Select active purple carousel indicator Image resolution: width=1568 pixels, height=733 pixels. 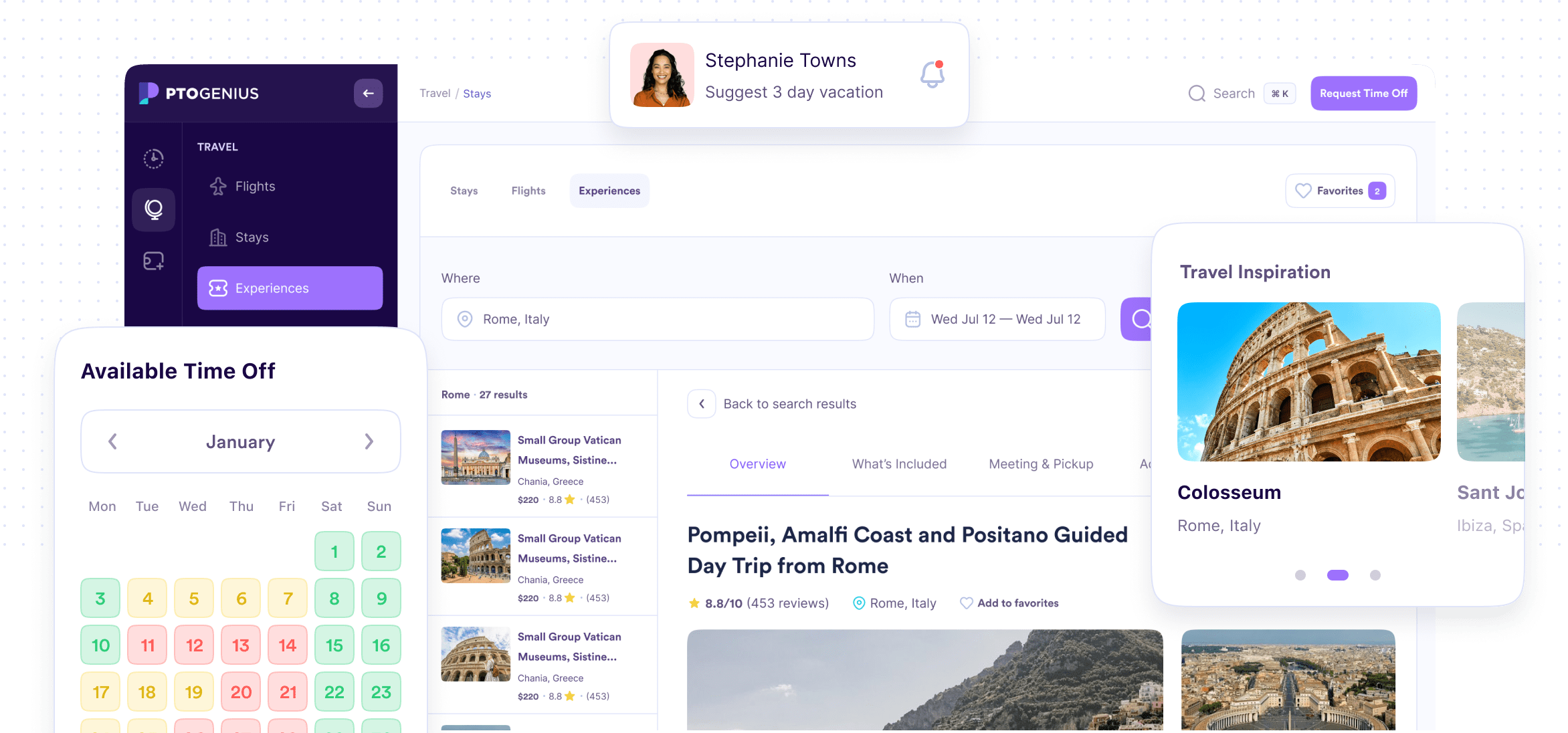pos(1338,575)
